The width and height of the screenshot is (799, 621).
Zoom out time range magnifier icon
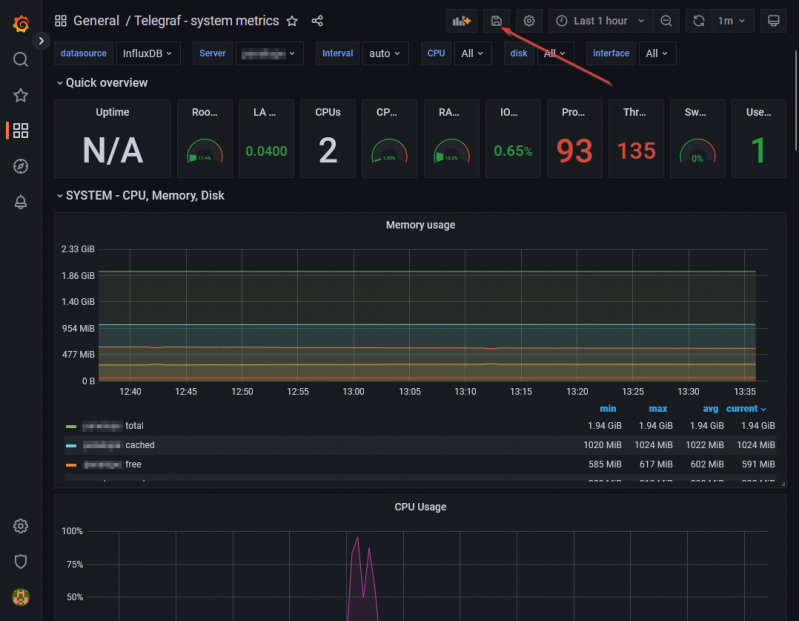click(666, 21)
